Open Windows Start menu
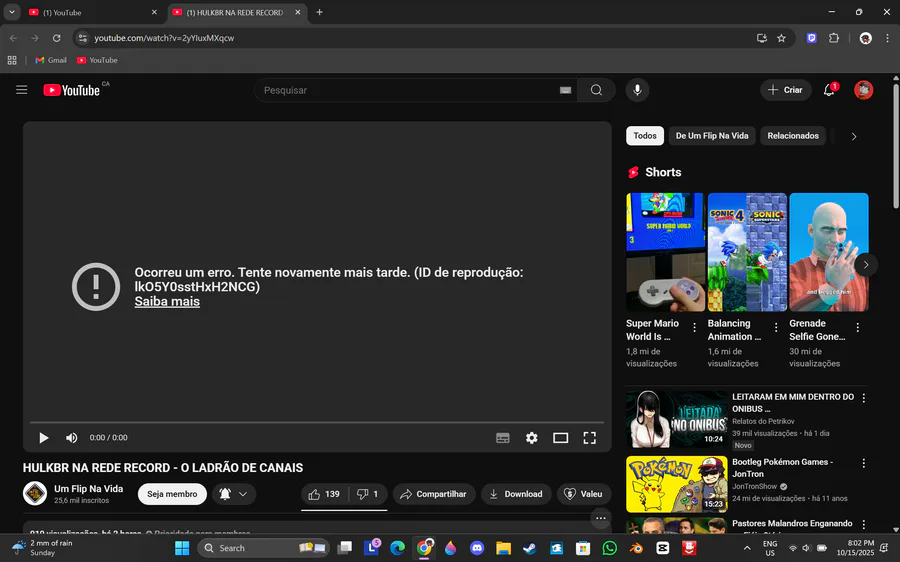This screenshot has width=900, height=562. (x=182, y=548)
